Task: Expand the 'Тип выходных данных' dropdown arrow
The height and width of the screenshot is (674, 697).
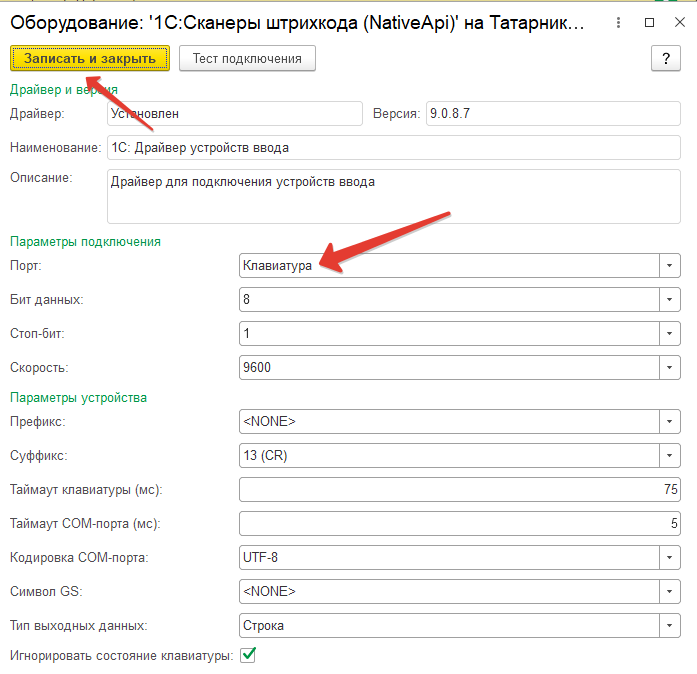Action: [669, 626]
